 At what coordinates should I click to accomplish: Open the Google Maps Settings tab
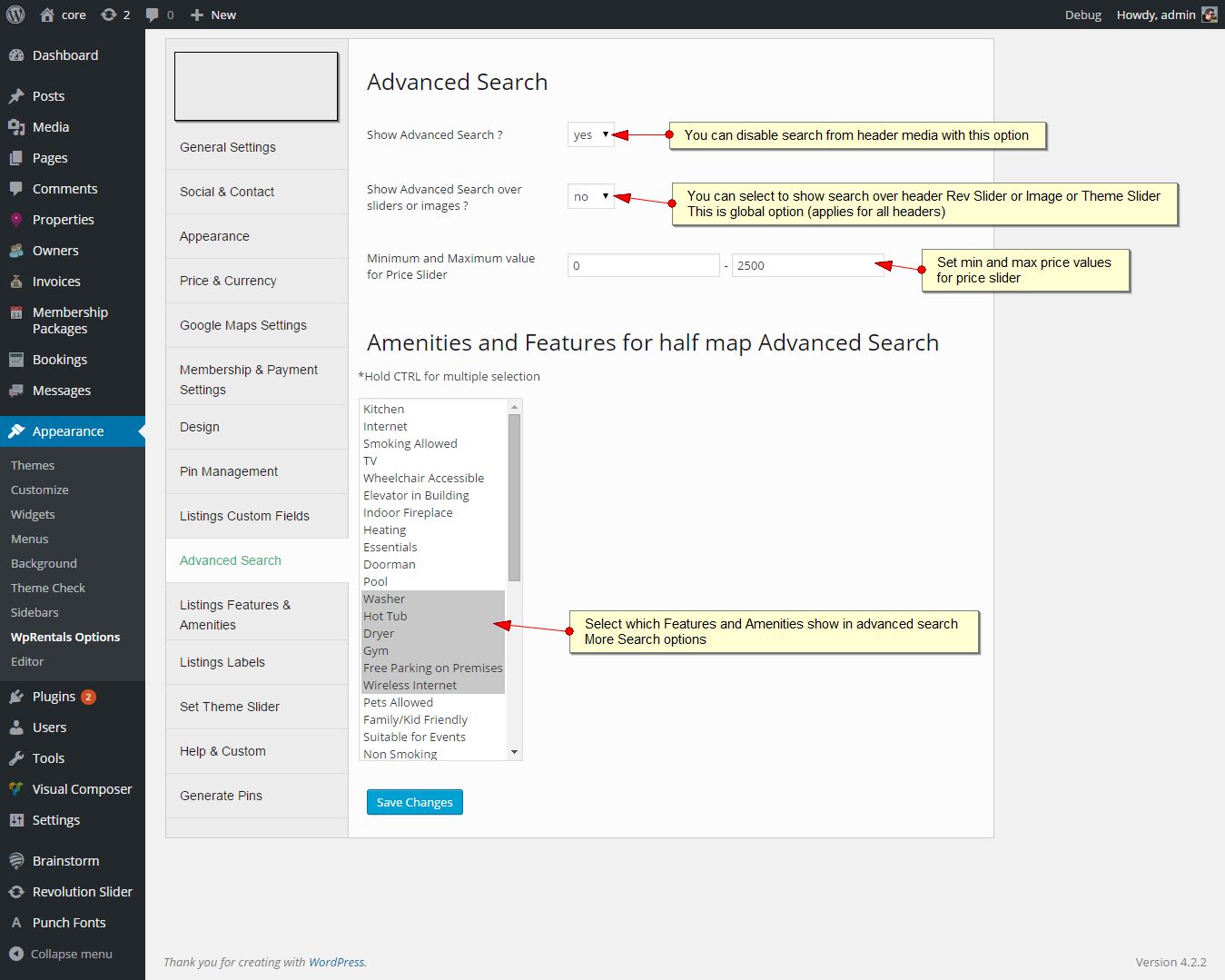click(243, 325)
